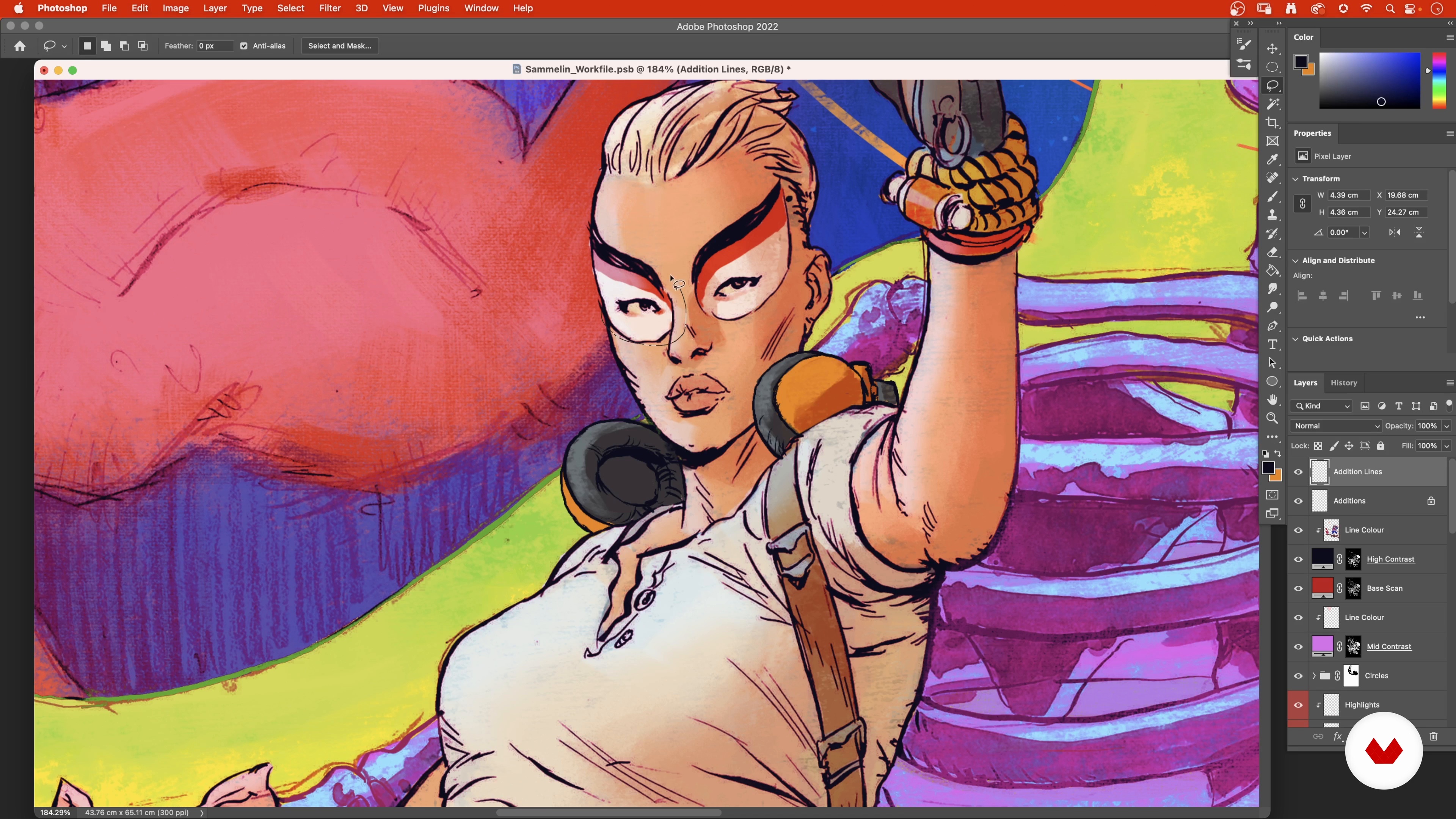Hide the Circles group
Screen dimensions: 1456x819
tap(1298, 676)
